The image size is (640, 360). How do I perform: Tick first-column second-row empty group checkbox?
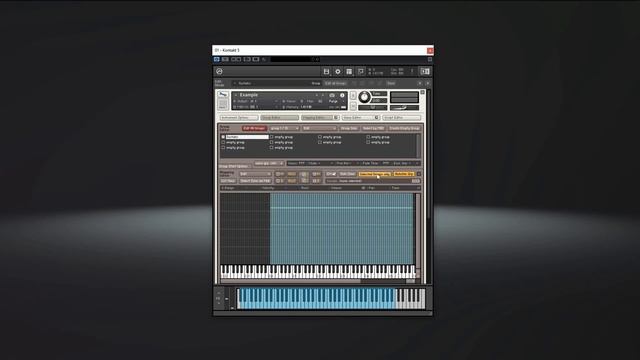[223, 142]
